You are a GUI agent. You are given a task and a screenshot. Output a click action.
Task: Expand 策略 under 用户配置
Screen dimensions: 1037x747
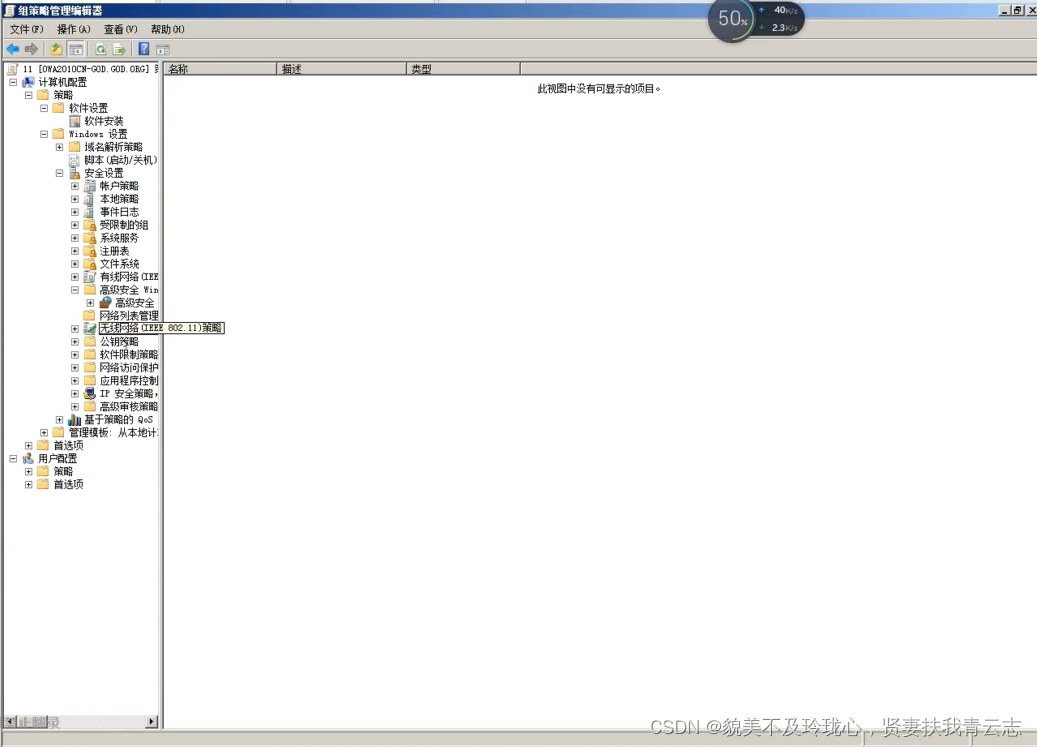(28, 471)
